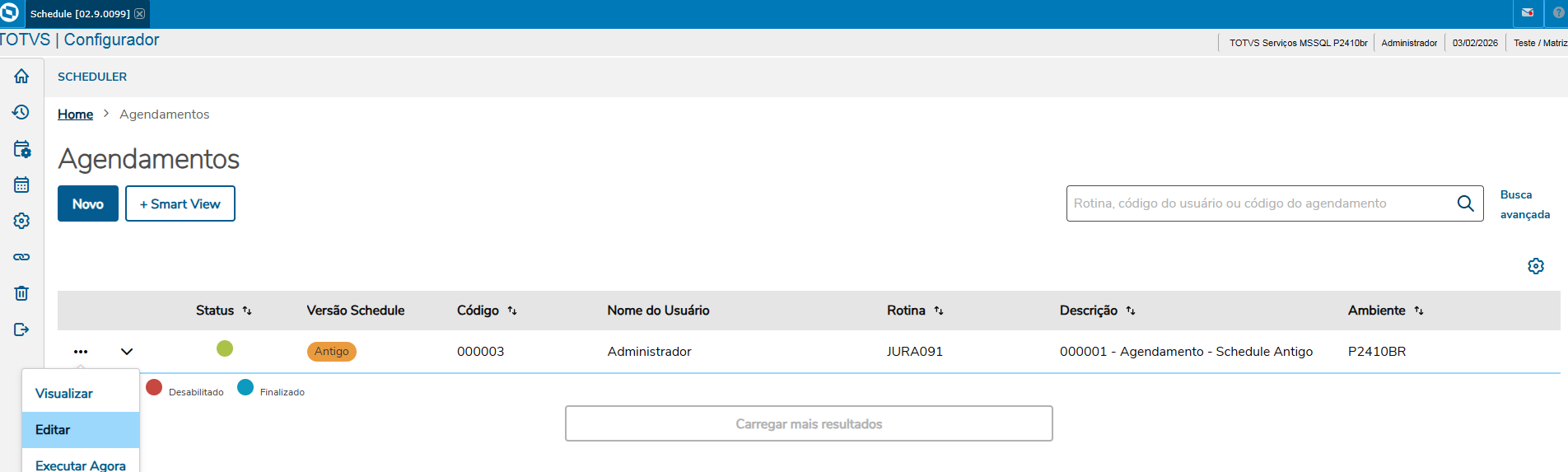Click the Nome do Usuário column header
1568x472 pixels.
[659, 311]
